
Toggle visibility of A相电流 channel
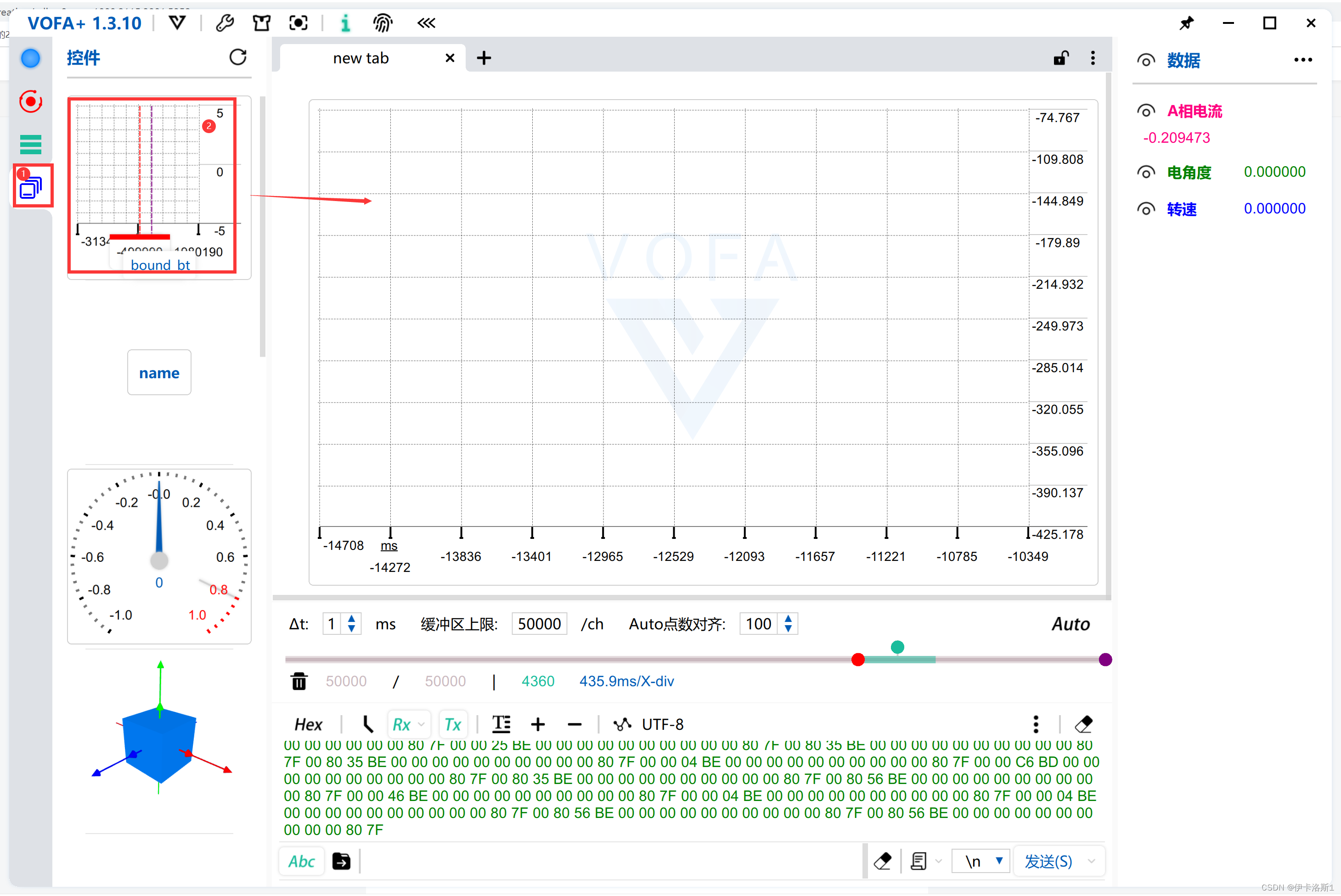coord(1146,111)
